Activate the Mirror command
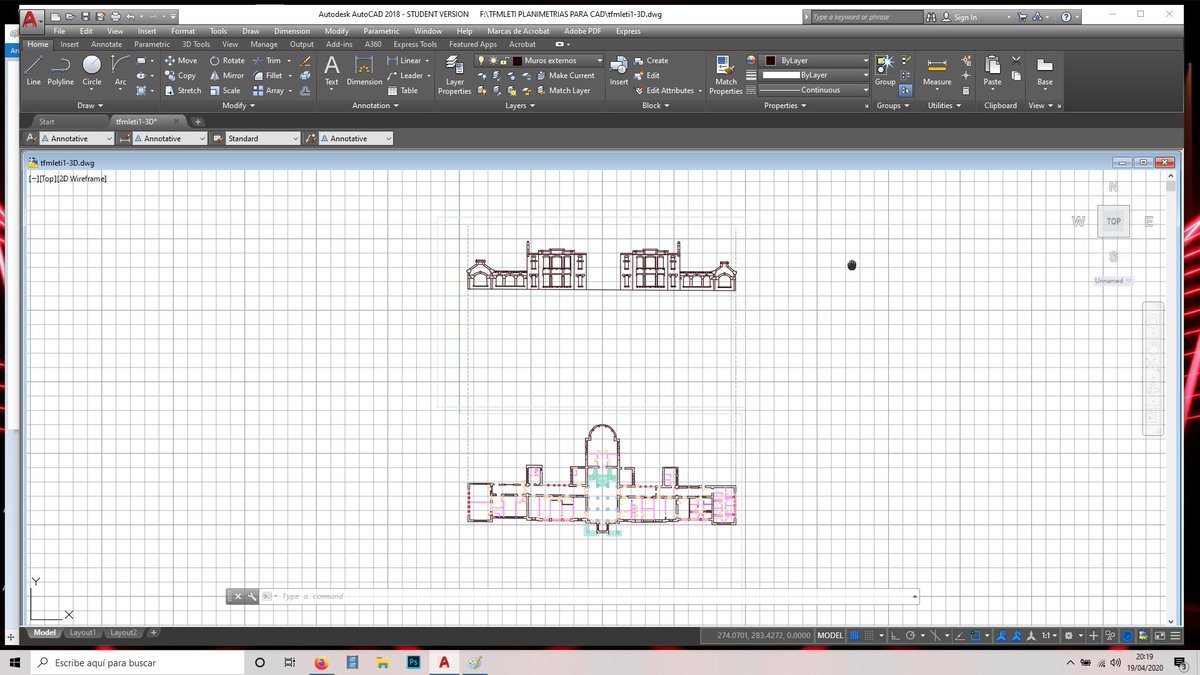 pos(227,75)
